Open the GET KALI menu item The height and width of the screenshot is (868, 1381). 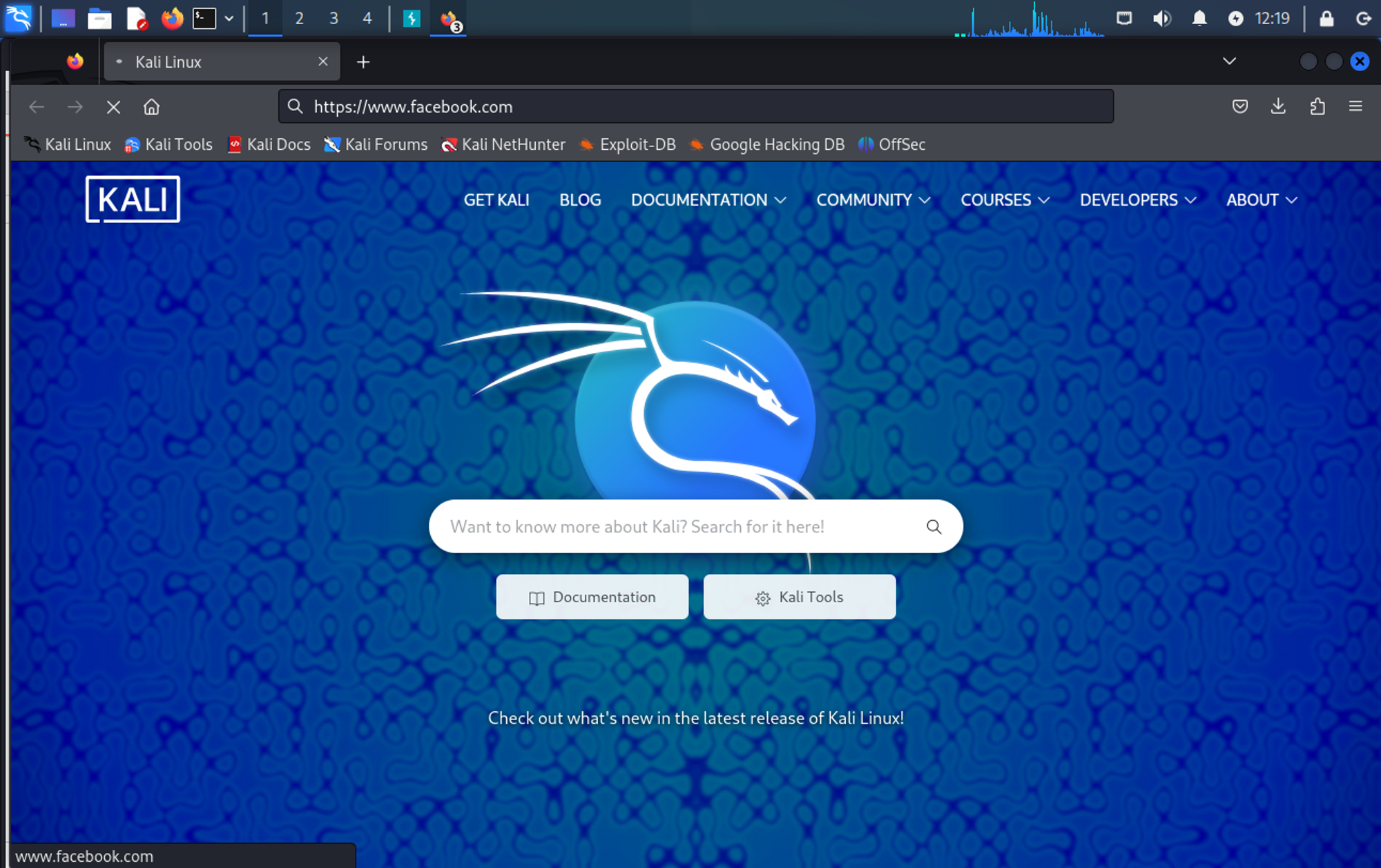[x=496, y=200]
